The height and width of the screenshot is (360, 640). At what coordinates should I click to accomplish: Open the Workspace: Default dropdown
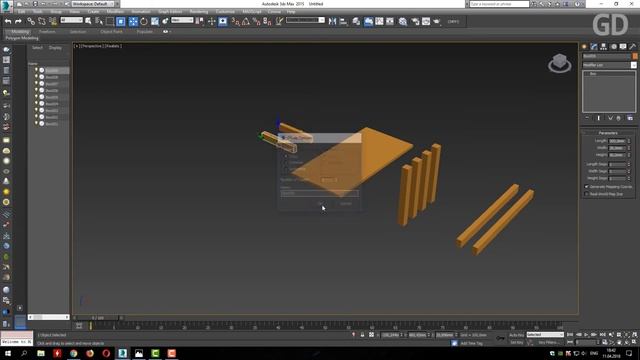pos(92,4)
